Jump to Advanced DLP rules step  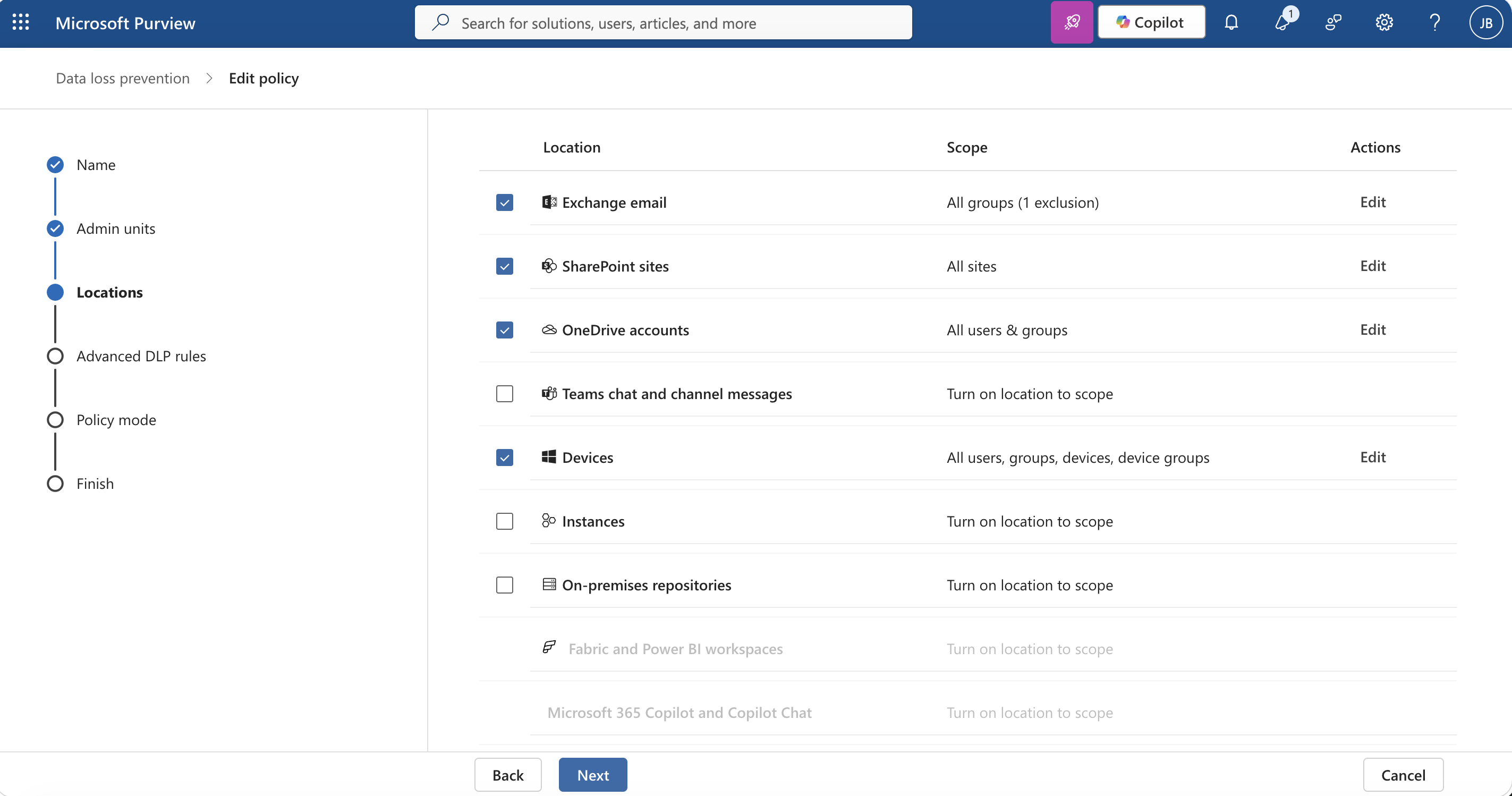[x=141, y=357]
